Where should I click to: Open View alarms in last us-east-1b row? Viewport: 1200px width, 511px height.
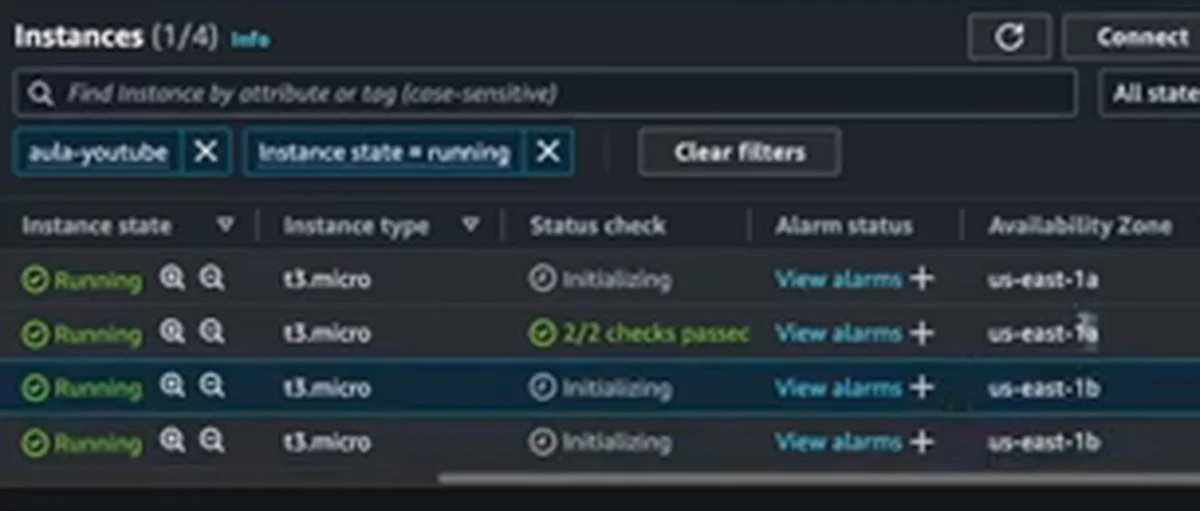pos(838,441)
